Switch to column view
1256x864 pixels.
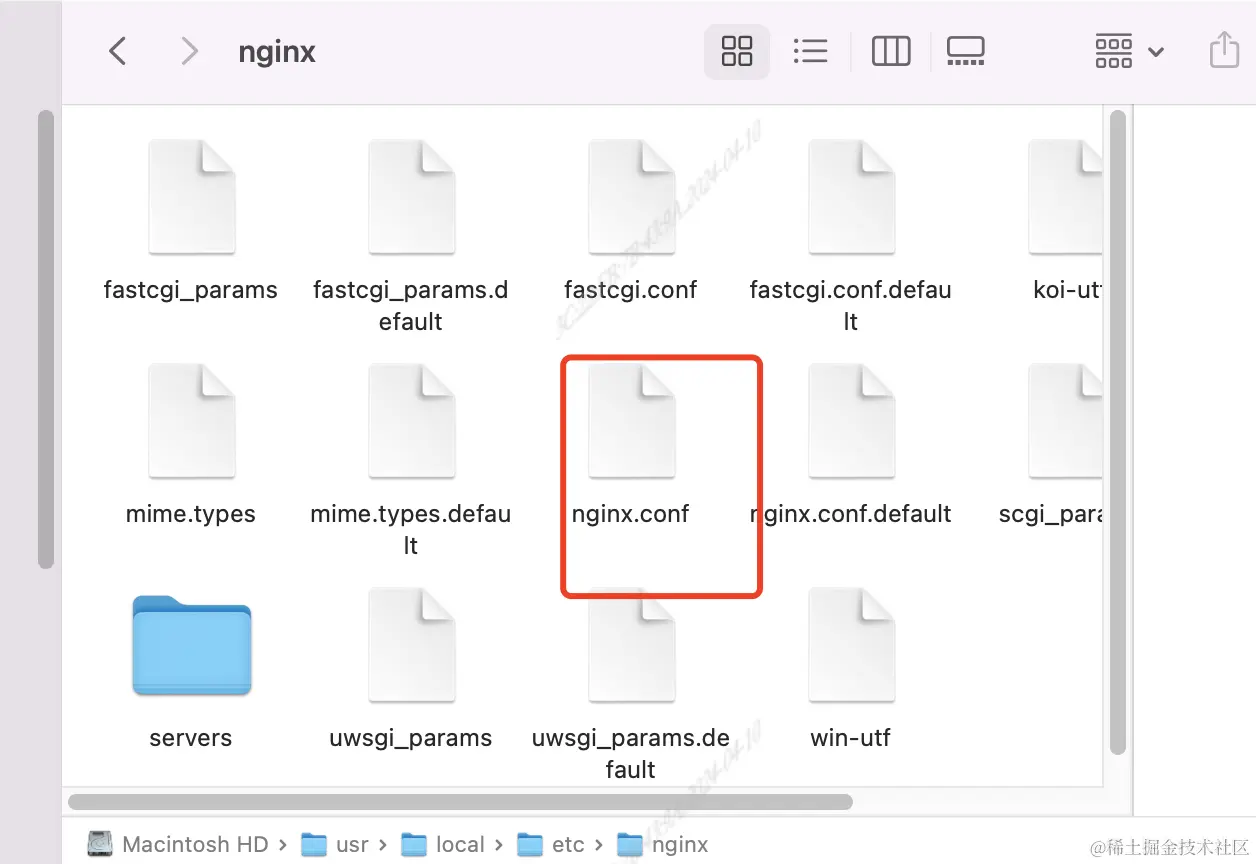(x=891, y=51)
